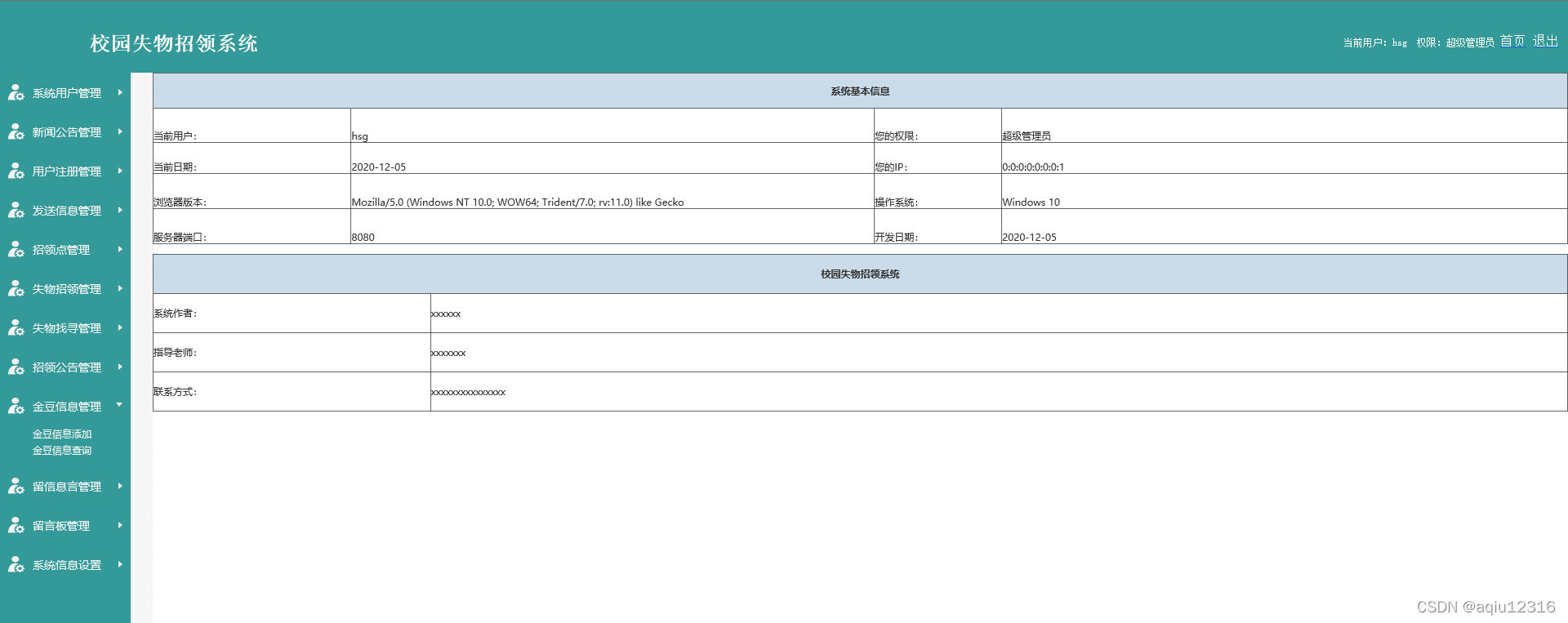This screenshot has height=623, width=1568.
Task: Expand arrow for 留言板管理 menu
Action: (x=120, y=525)
